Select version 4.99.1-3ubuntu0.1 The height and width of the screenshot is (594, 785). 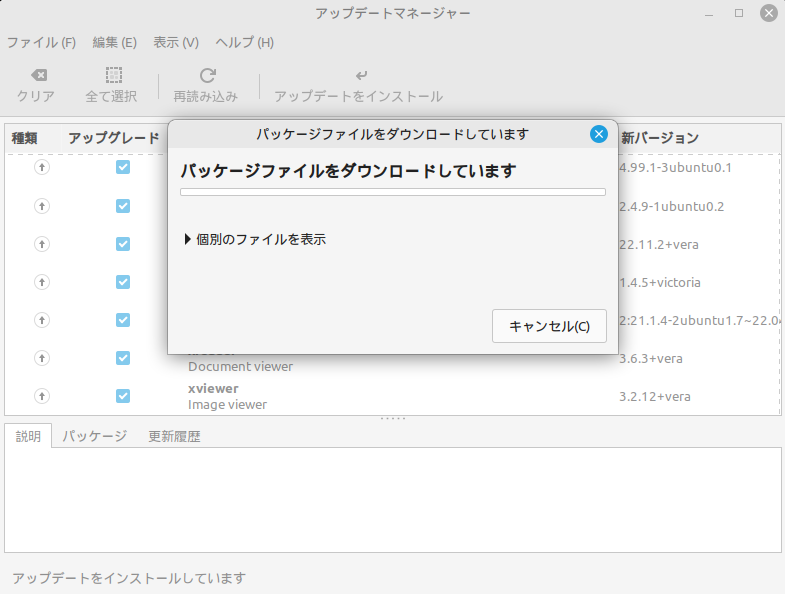coord(675,167)
